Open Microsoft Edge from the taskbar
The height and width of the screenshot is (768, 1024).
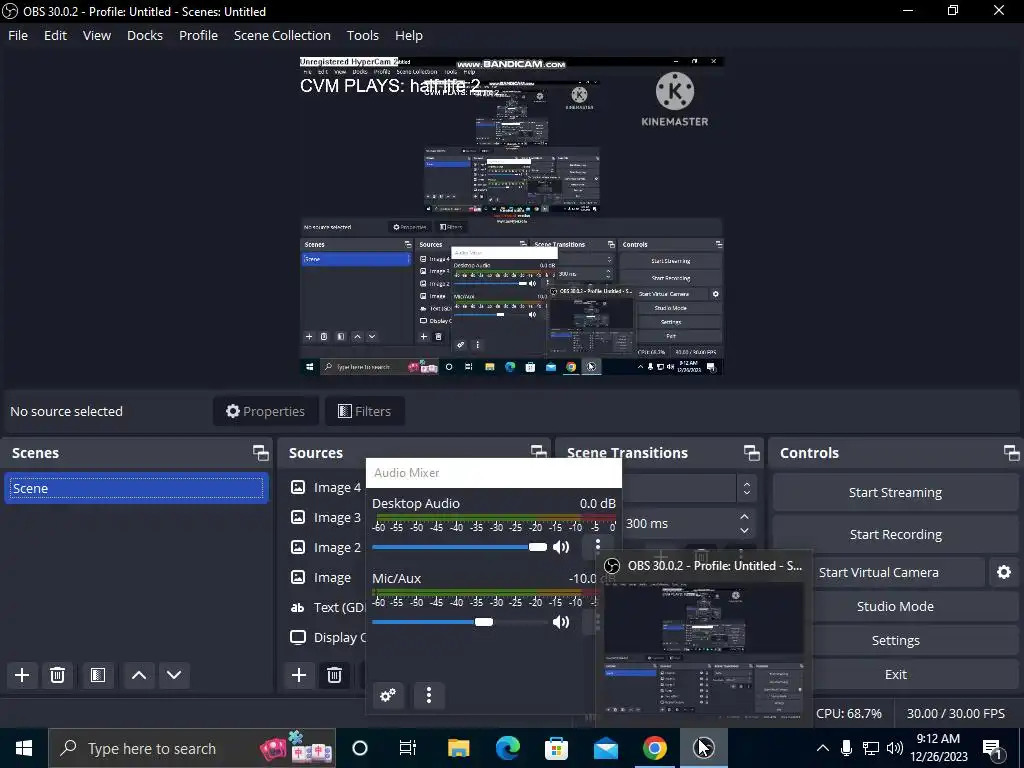coord(507,748)
